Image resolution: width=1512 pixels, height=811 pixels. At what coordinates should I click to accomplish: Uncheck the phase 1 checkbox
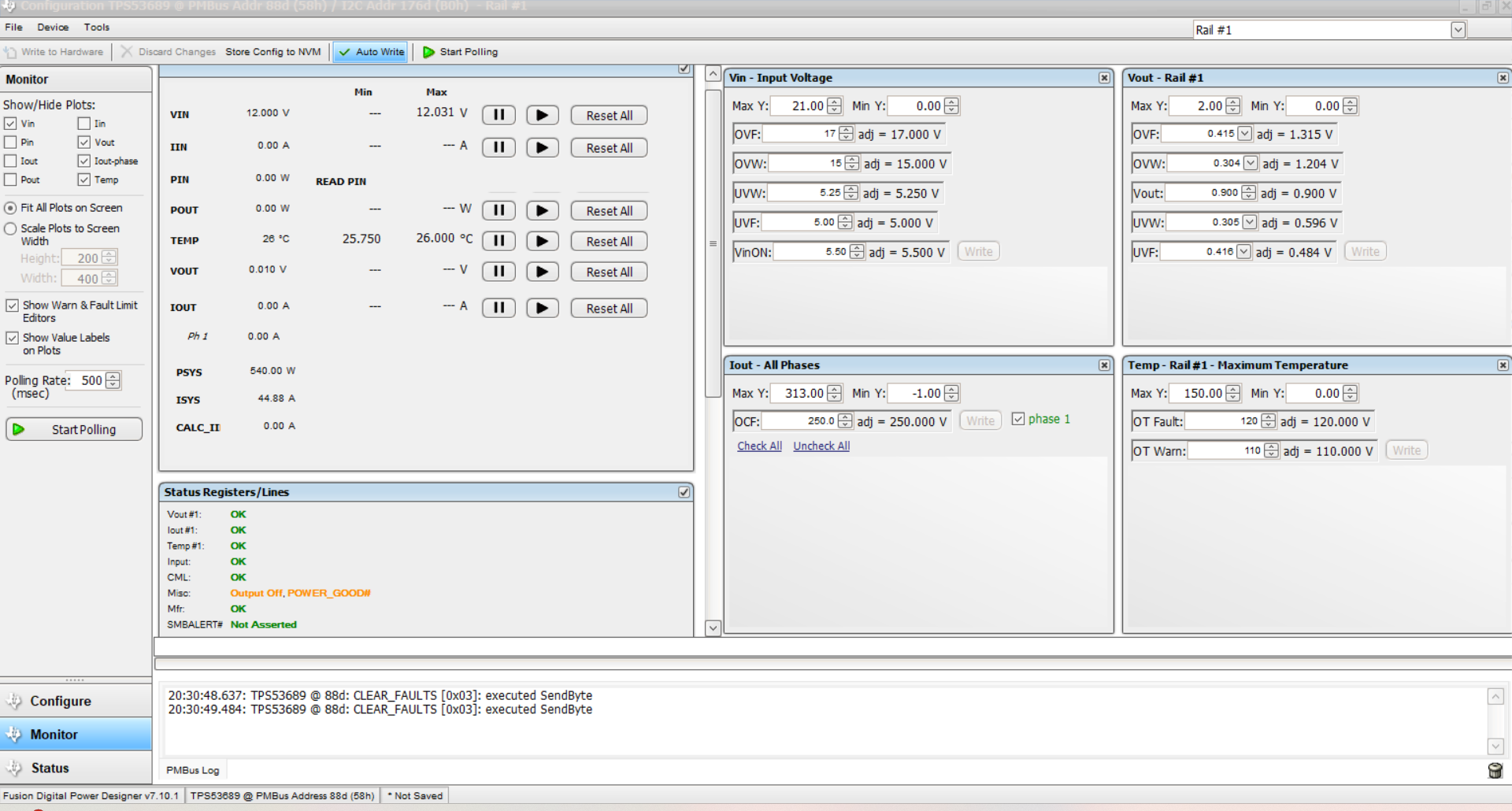[1018, 419]
